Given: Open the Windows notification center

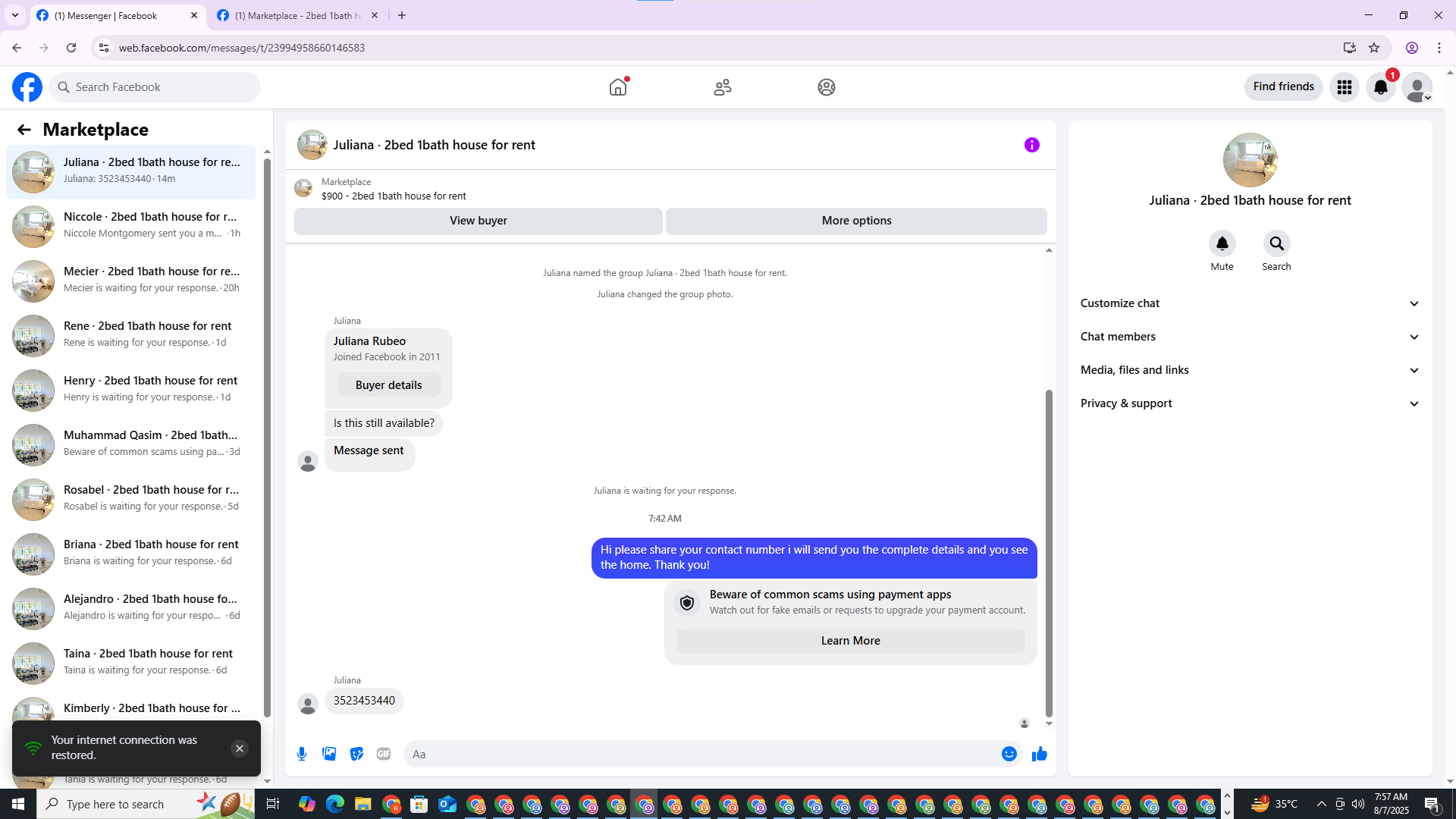Looking at the screenshot, I should pyautogui.click(x=1432, y=804).
